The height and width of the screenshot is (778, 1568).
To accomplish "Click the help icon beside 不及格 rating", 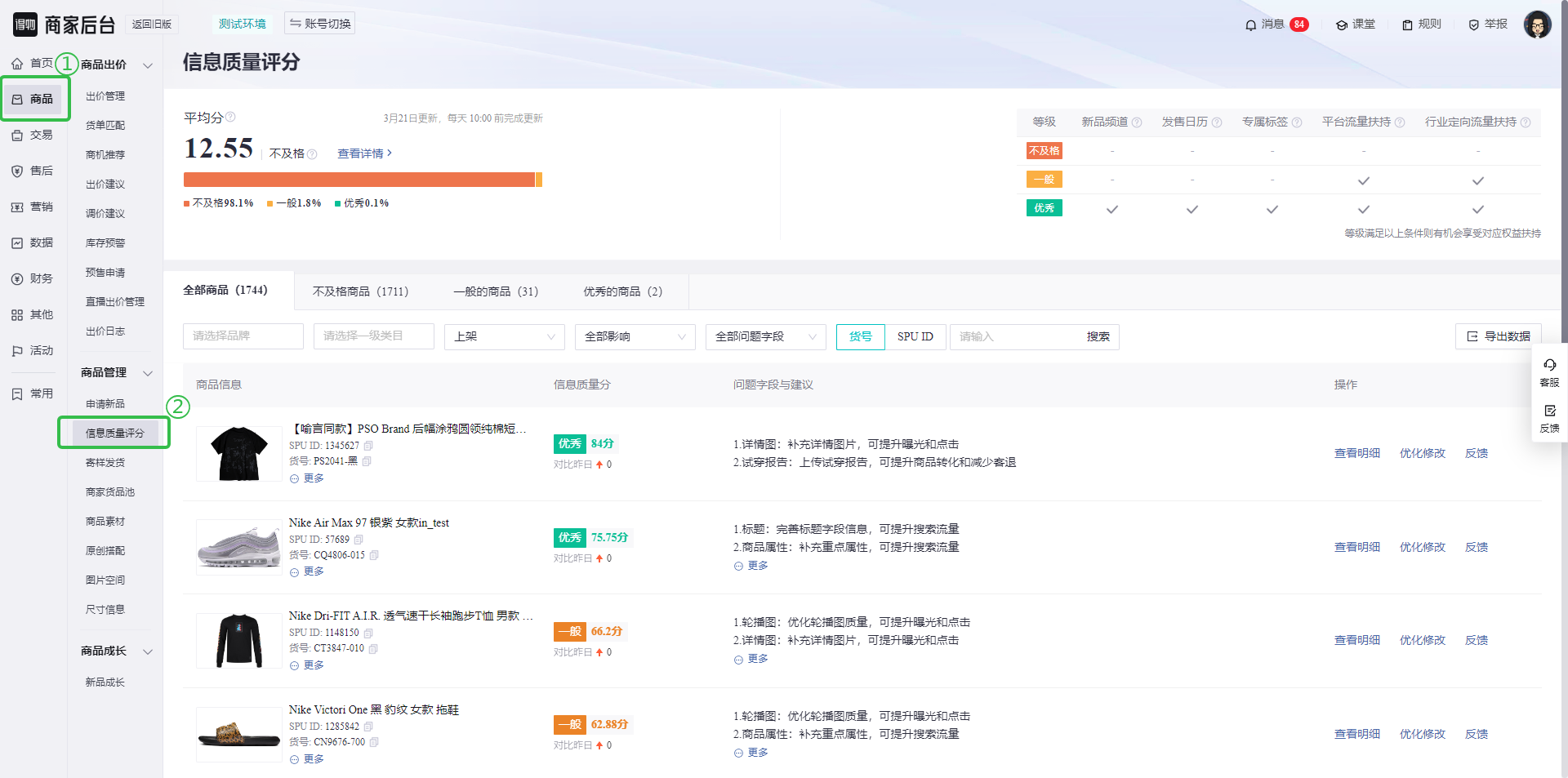I will [312, 154].
